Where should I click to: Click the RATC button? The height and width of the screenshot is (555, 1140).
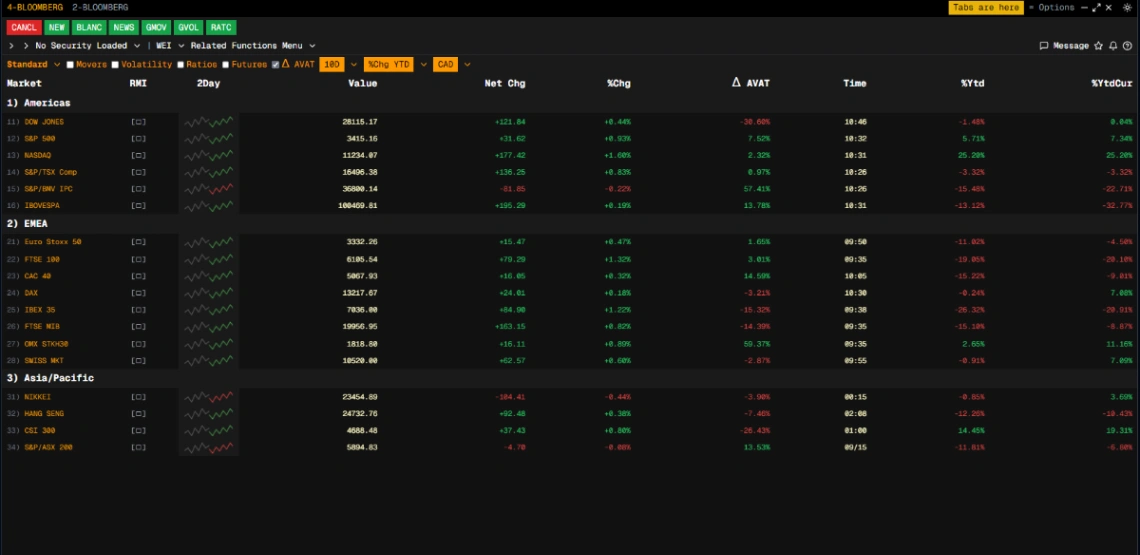221,28
